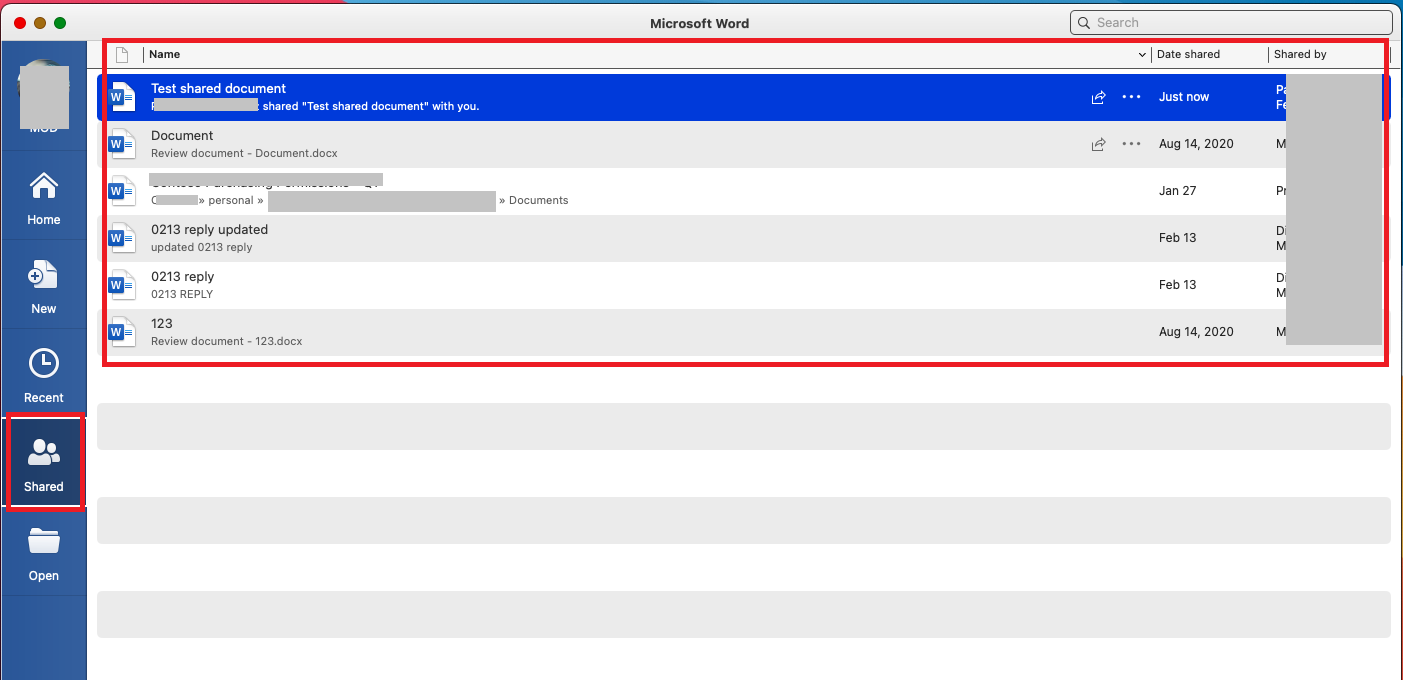Open more options for Document row
This screenshot has height=680, width=1403.
pos(1131,144)
